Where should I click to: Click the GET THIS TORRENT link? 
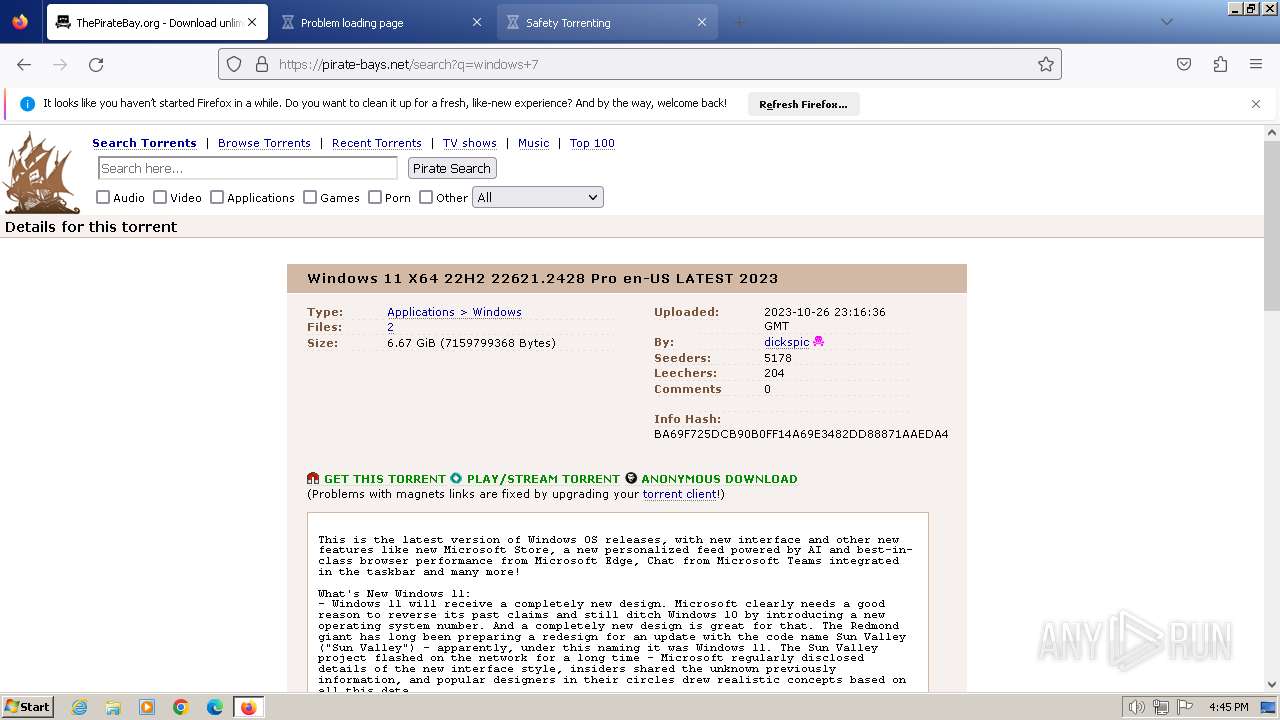[384, 479]
